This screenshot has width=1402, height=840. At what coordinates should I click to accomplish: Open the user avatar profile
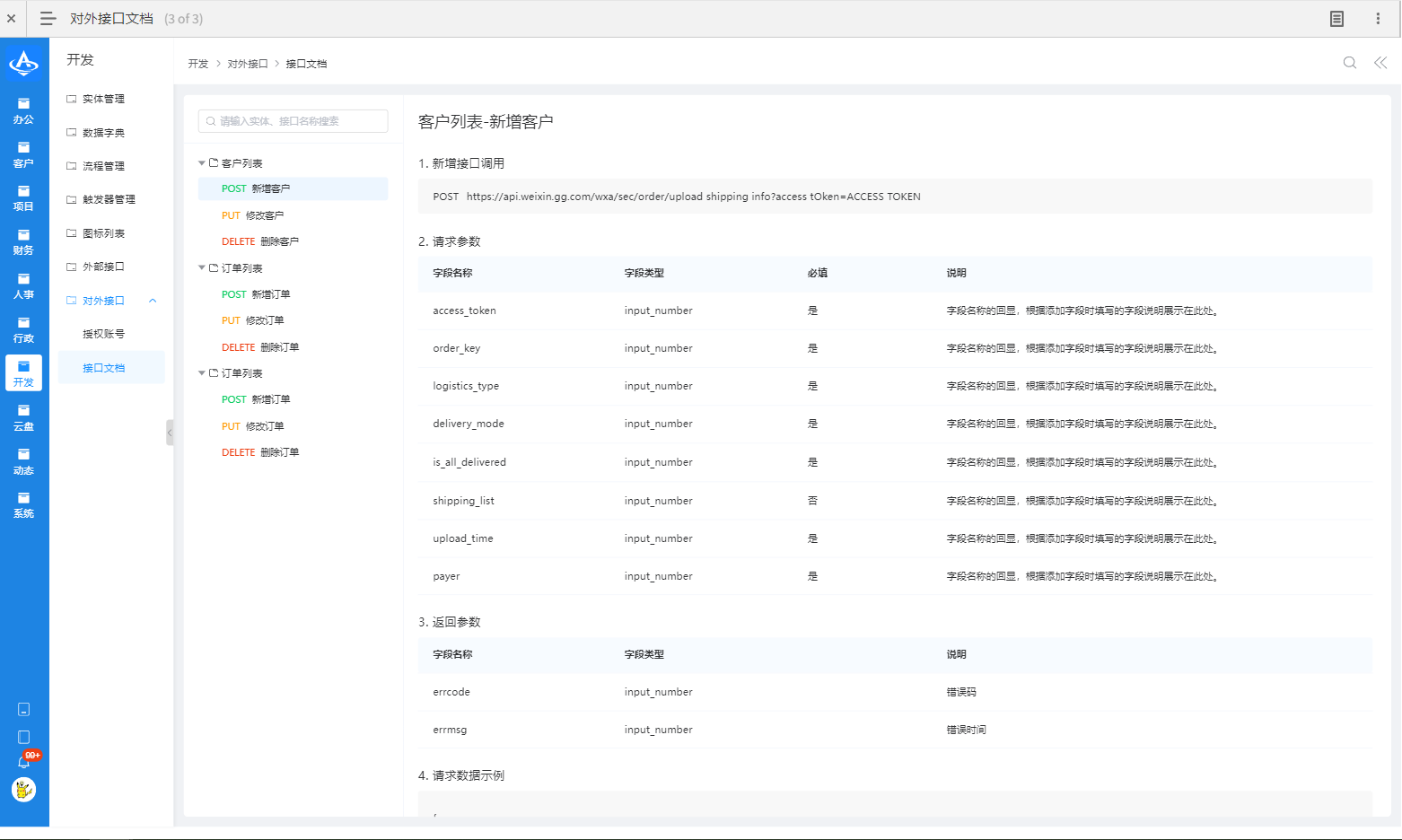tap(23, 790)
